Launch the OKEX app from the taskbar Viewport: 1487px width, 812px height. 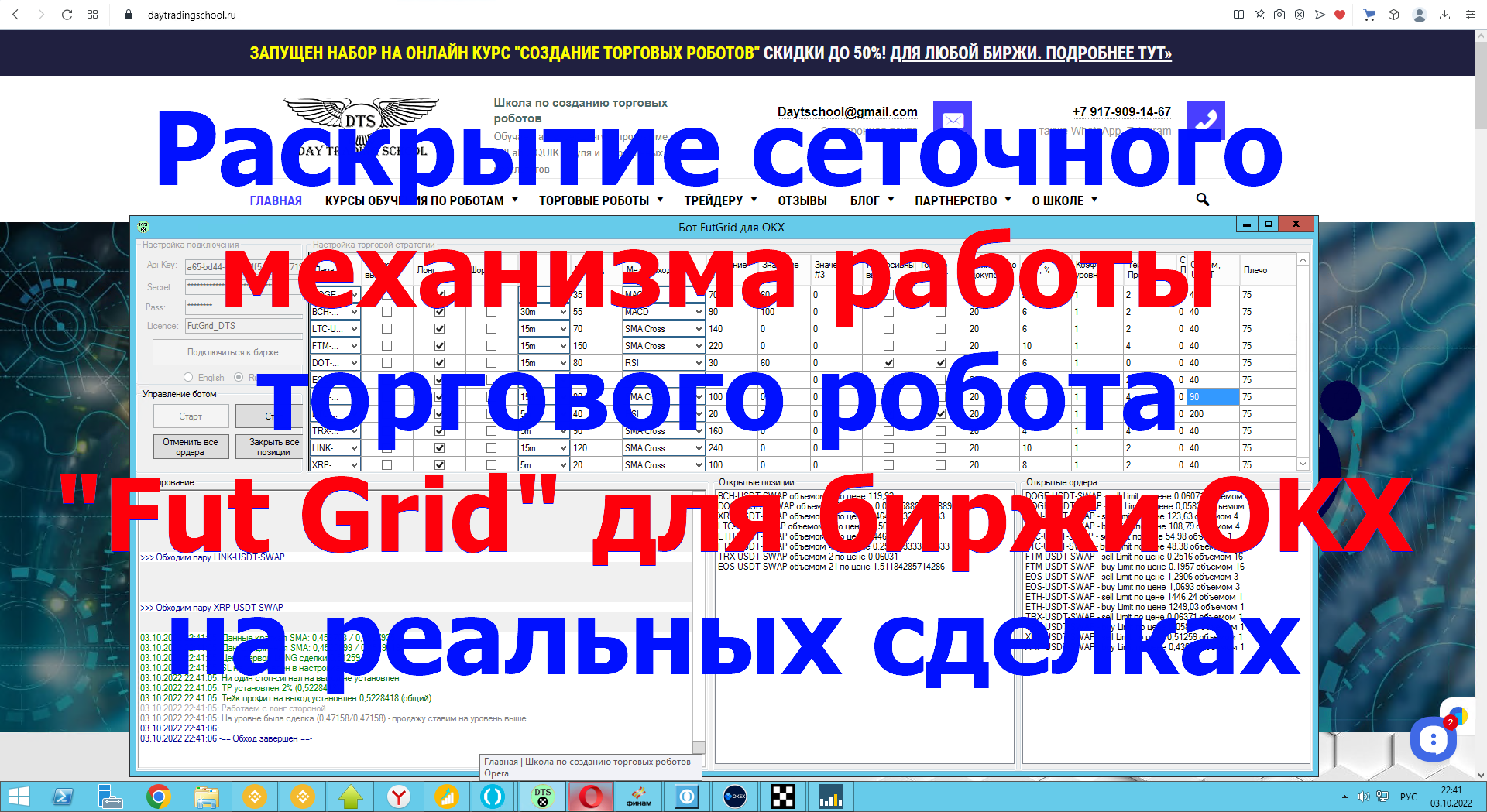pyautogui.click(x=734, y=797)
